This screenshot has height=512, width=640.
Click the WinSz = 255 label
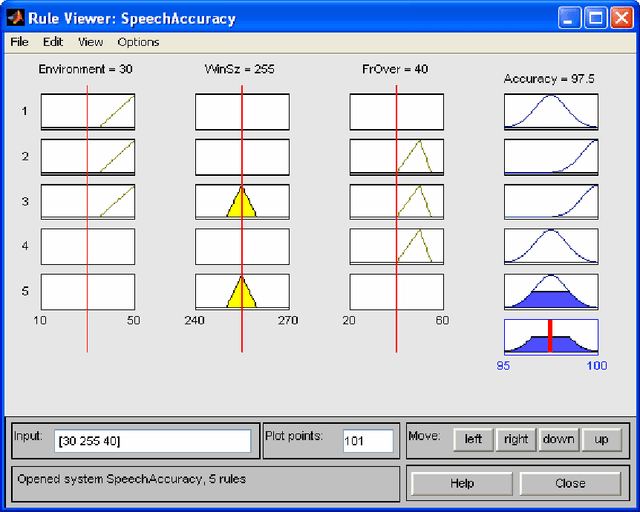pos(240,69)
